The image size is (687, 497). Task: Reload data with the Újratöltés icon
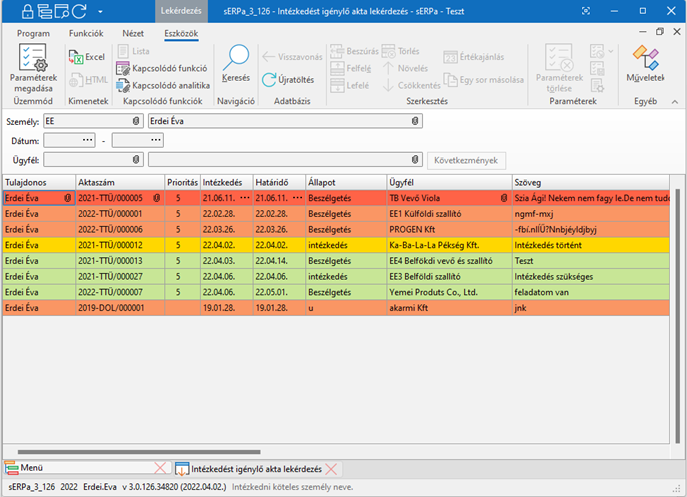(x=288, y=80)
